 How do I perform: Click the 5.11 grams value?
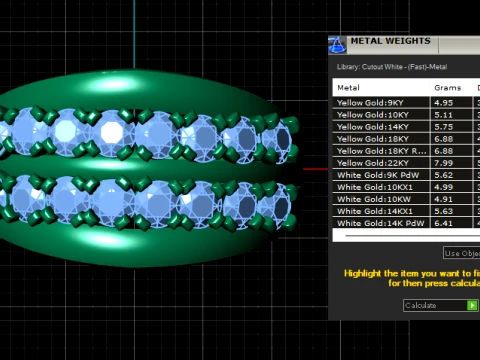[x=444, y=115]
